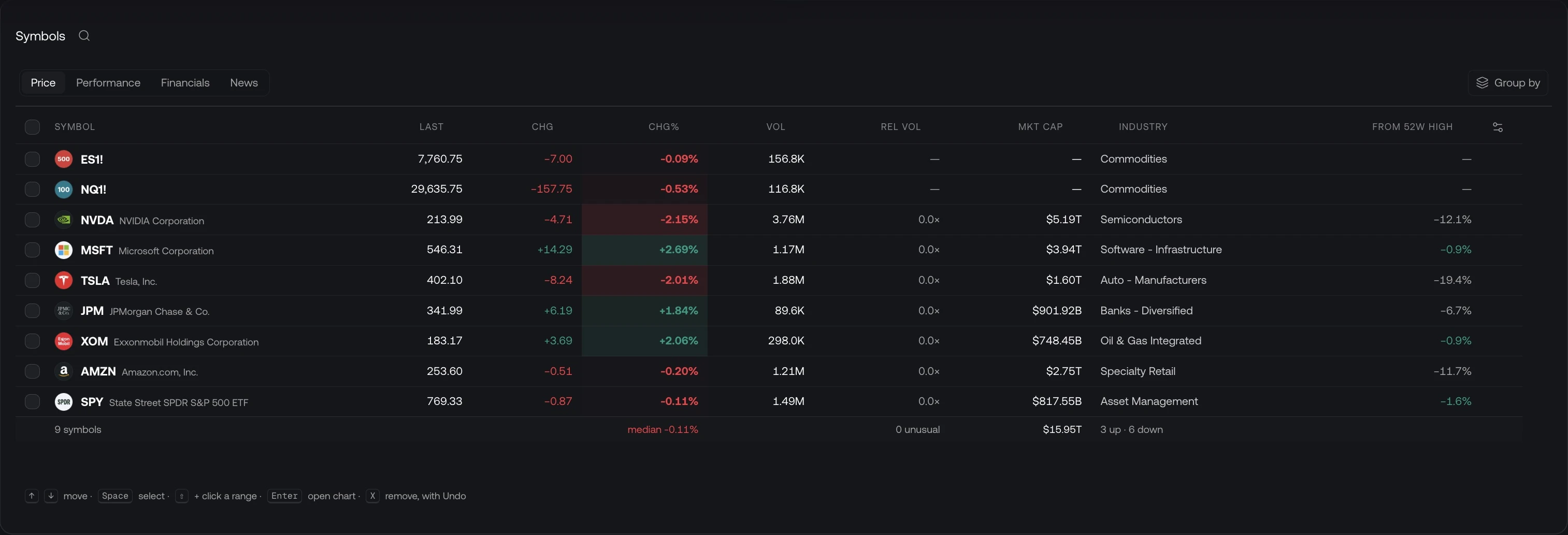Switch to the Performance tab

[108, 83]
